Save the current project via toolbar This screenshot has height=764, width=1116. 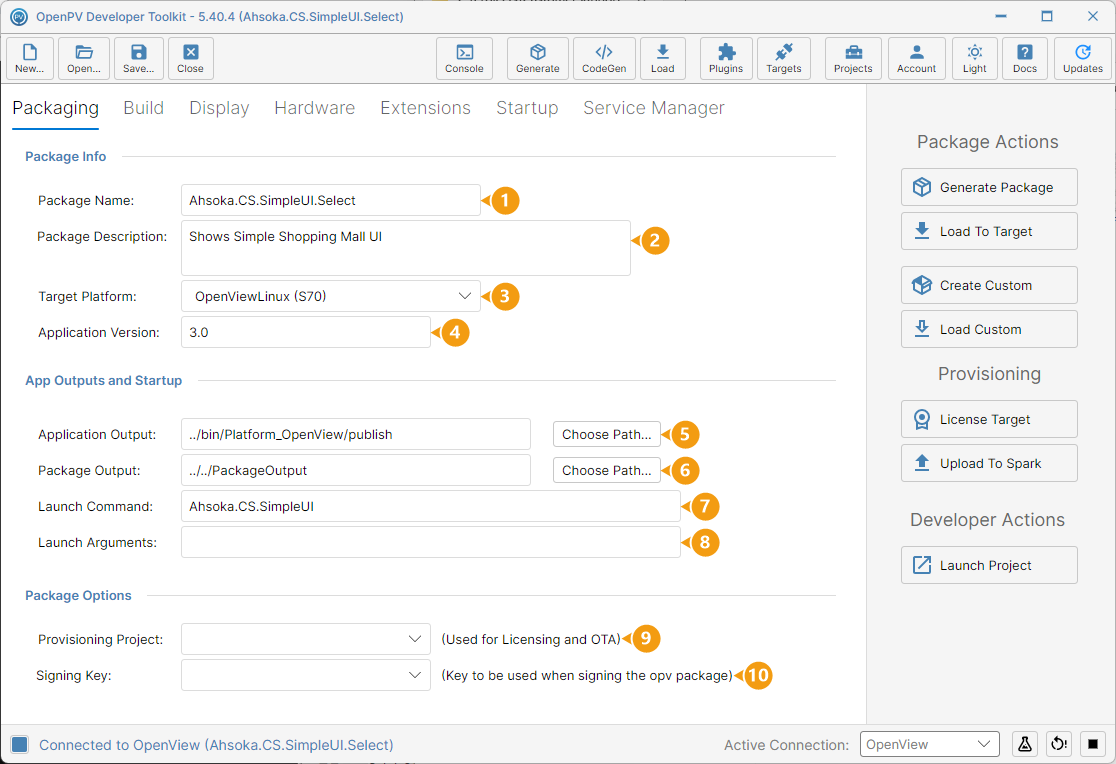point(139,58)
